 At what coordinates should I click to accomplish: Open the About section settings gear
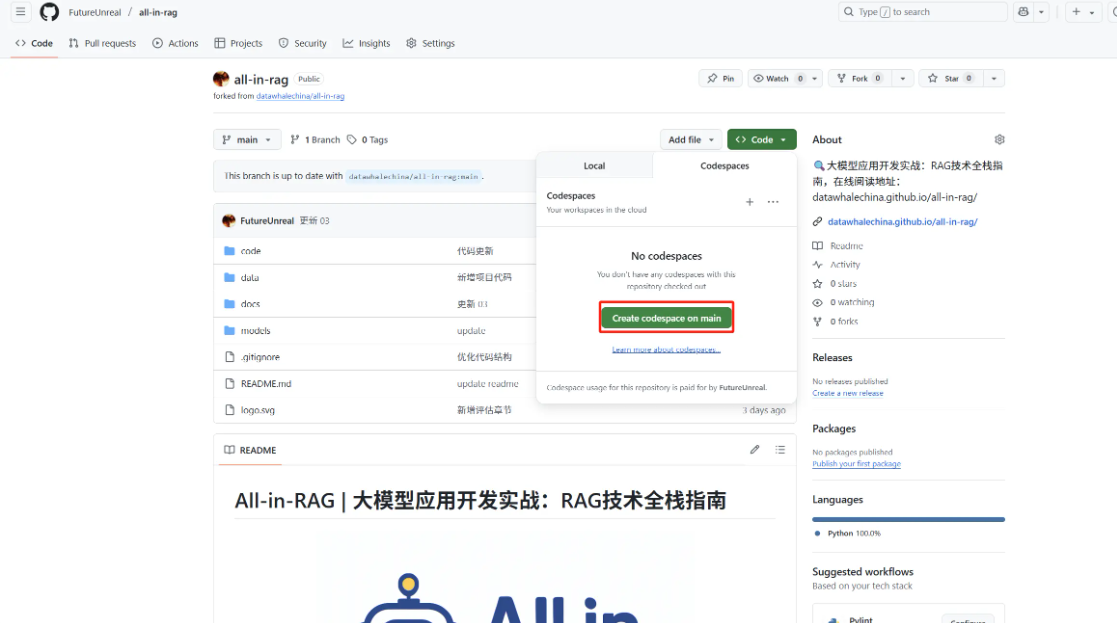[x=998, y=139]
